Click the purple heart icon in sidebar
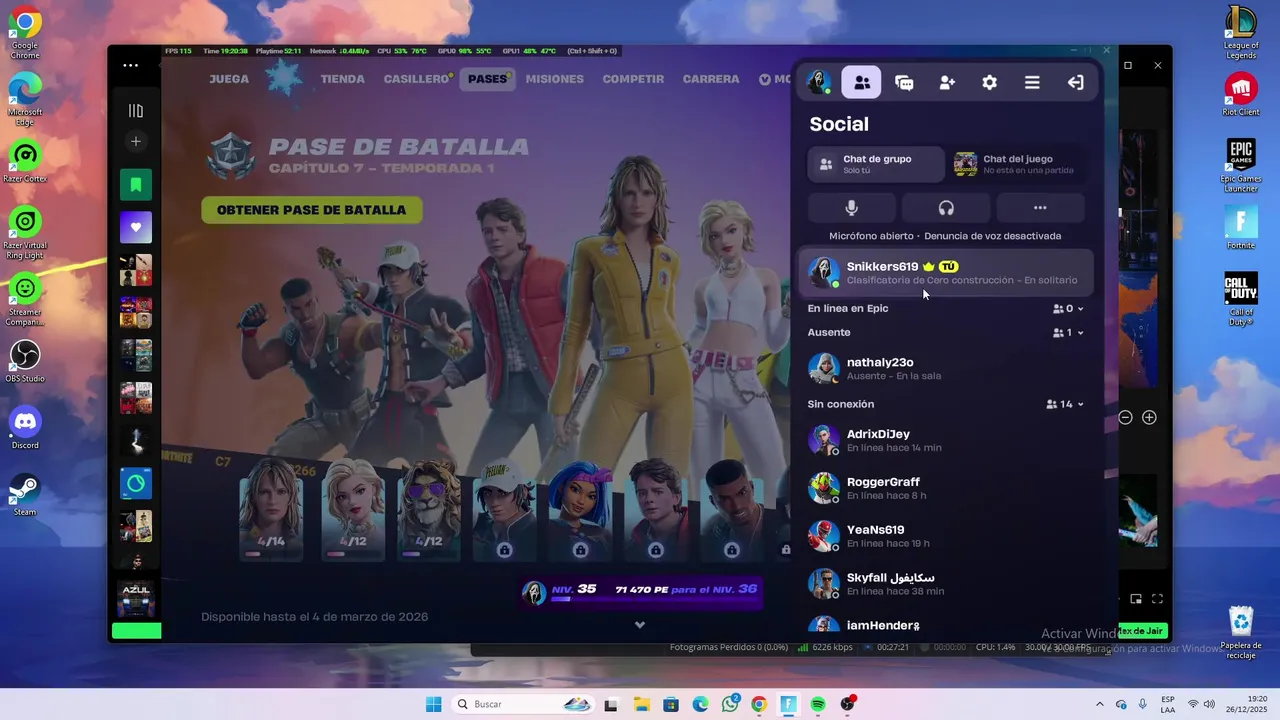Viewport: 1280px width, 720px height. tap(136, 227)
